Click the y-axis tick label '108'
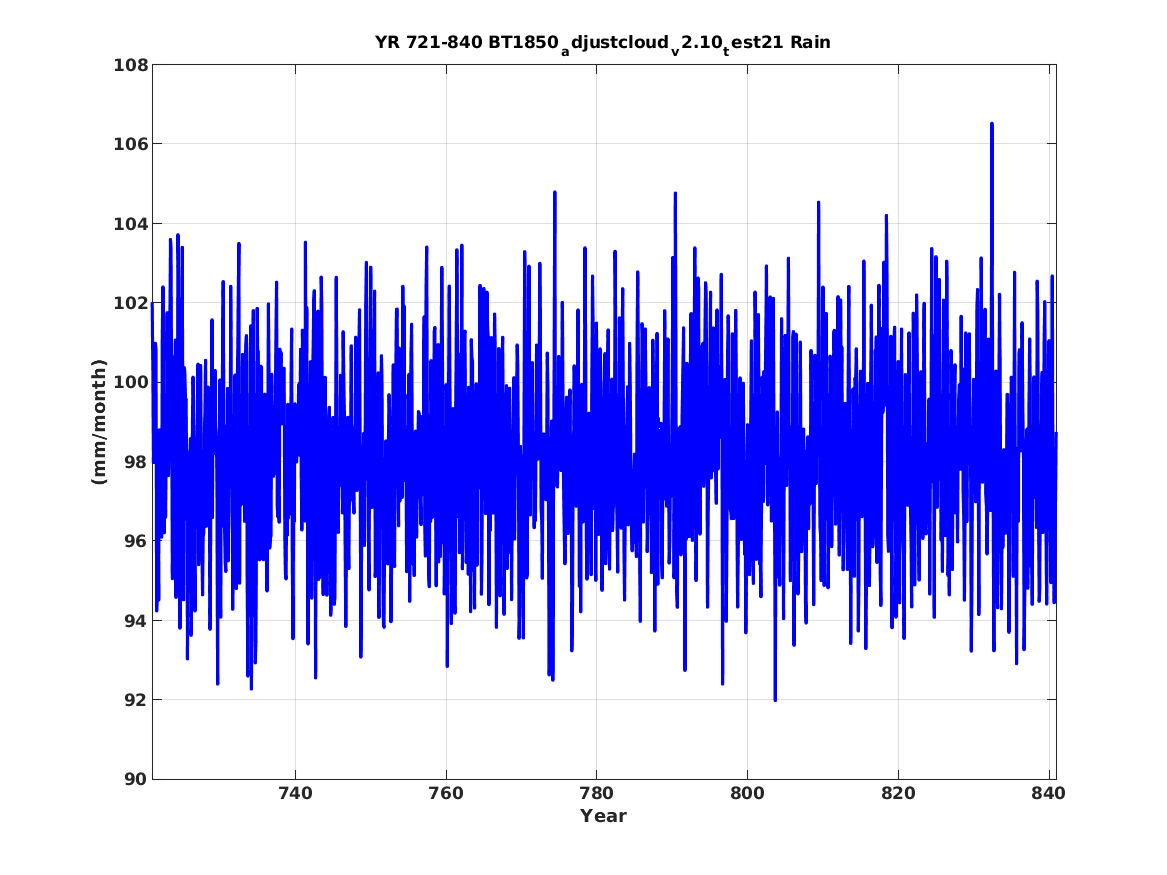 click(130, 65)
